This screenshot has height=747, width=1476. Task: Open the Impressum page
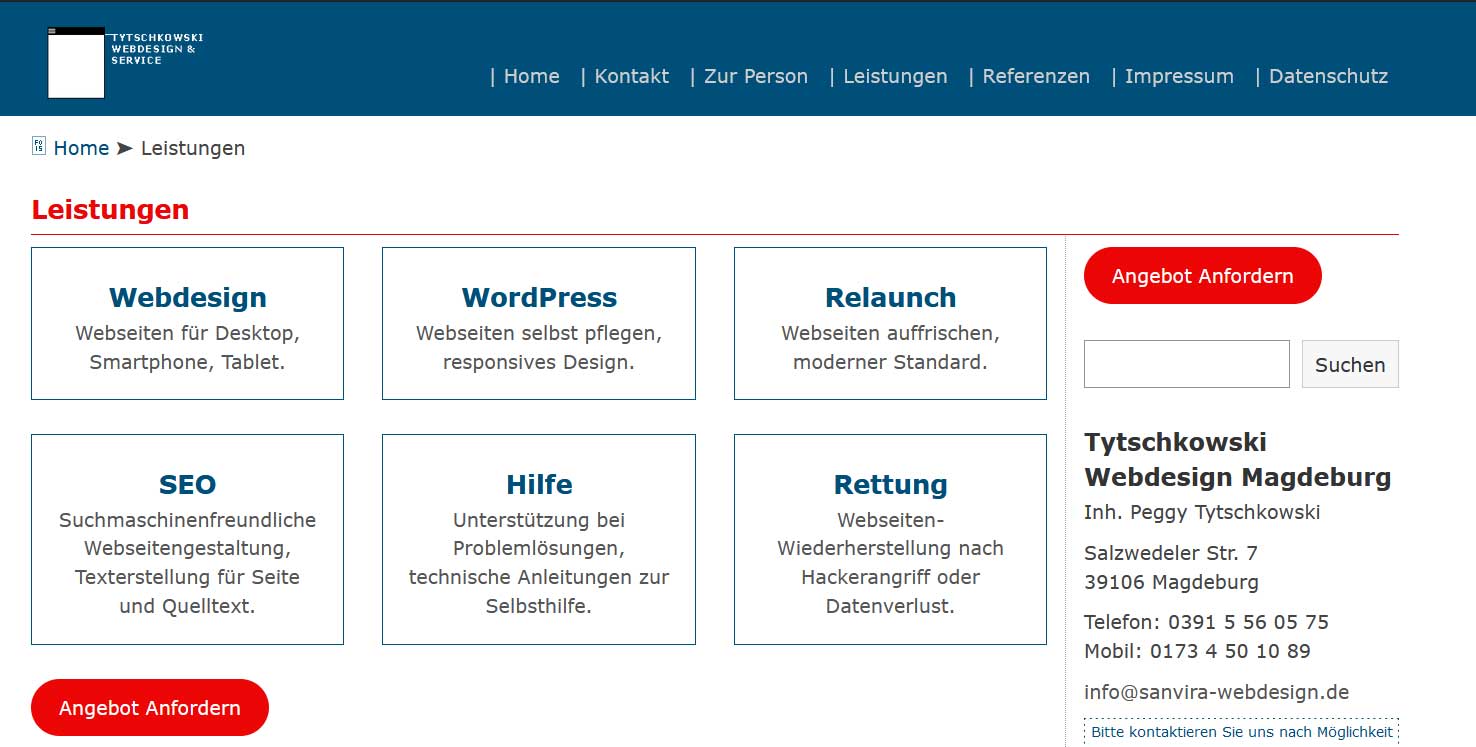pos(1179,76)
